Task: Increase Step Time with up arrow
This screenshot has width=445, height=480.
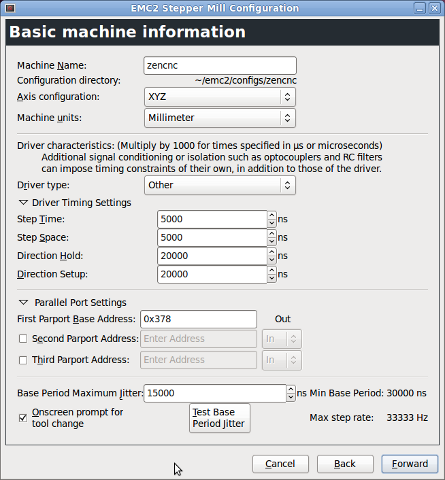Action: coord(272,215)
